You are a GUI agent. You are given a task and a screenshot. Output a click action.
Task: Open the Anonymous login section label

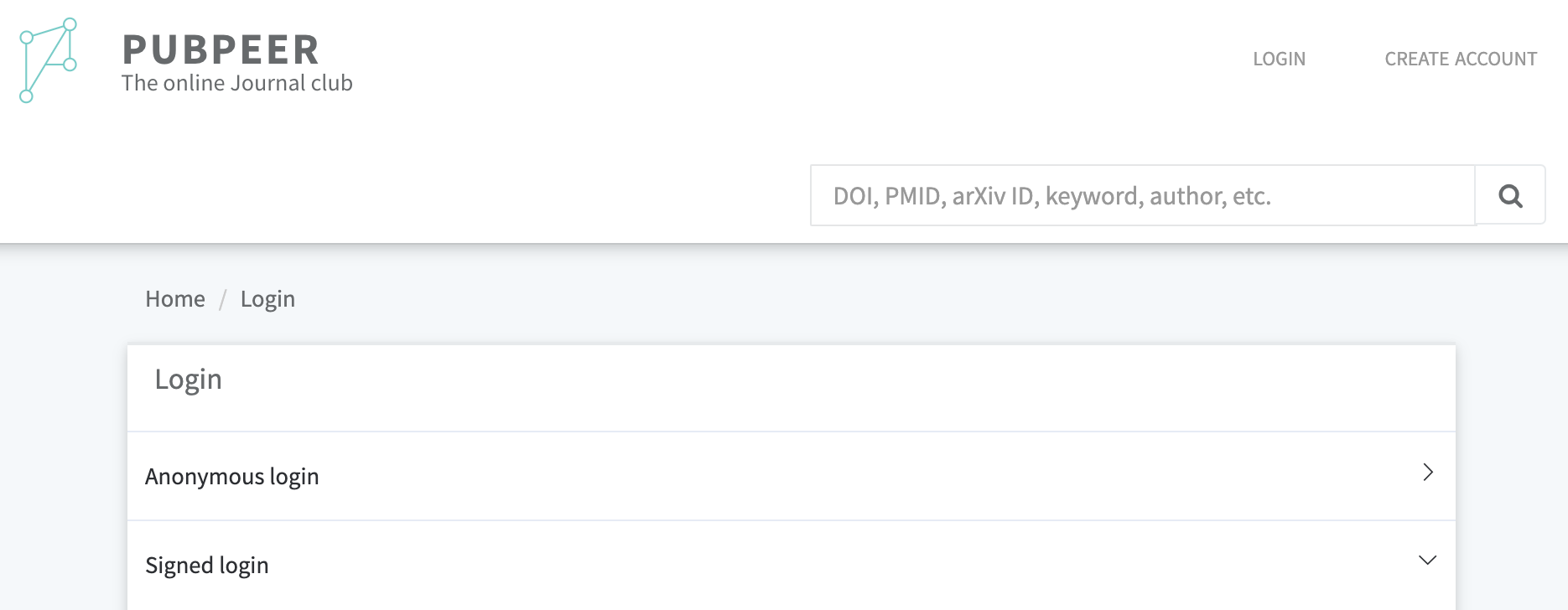pos(232,476)
